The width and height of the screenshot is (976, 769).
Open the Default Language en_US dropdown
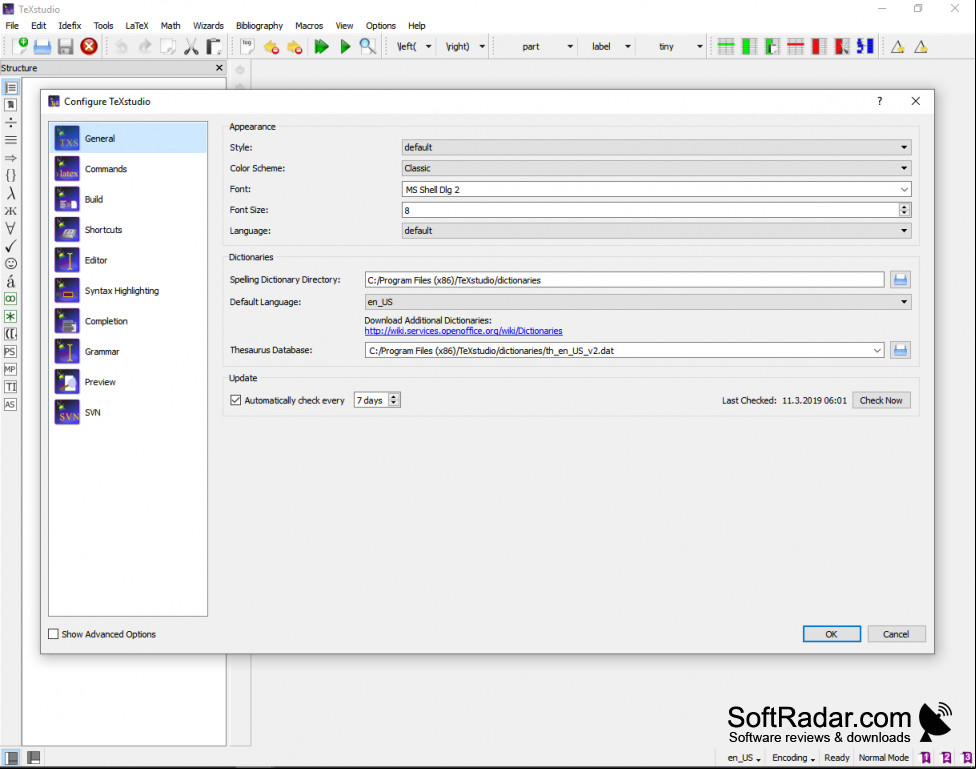(638, 302)
